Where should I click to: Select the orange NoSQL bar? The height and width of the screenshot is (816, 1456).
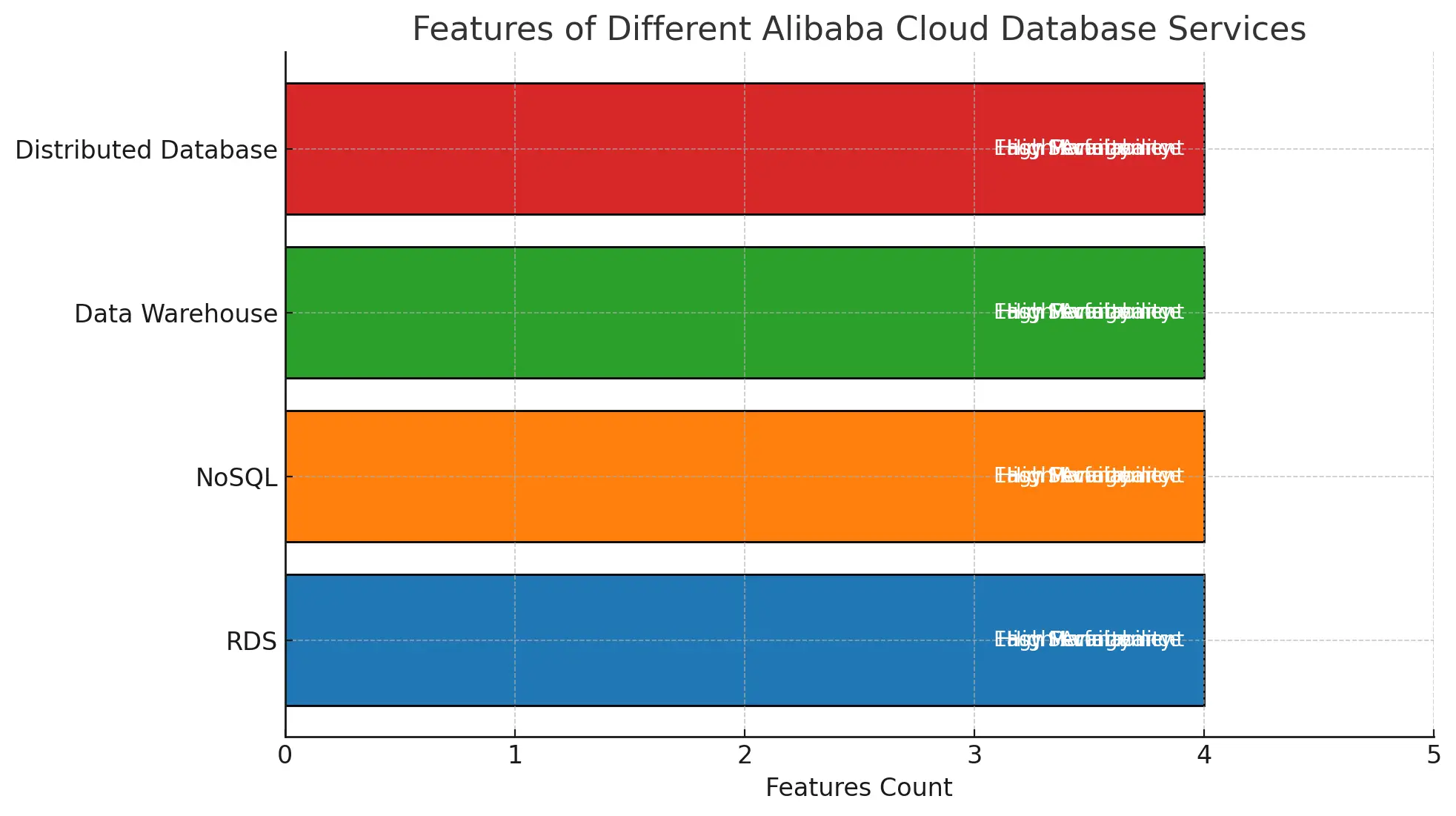click(x=630, y=477)
